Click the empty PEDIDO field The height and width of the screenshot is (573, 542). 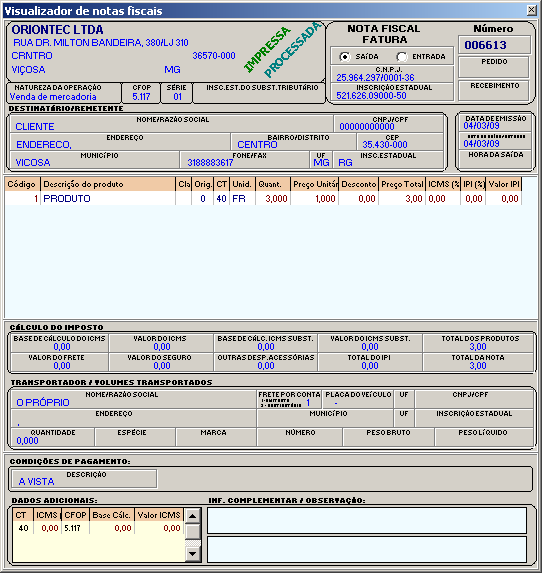494,67
